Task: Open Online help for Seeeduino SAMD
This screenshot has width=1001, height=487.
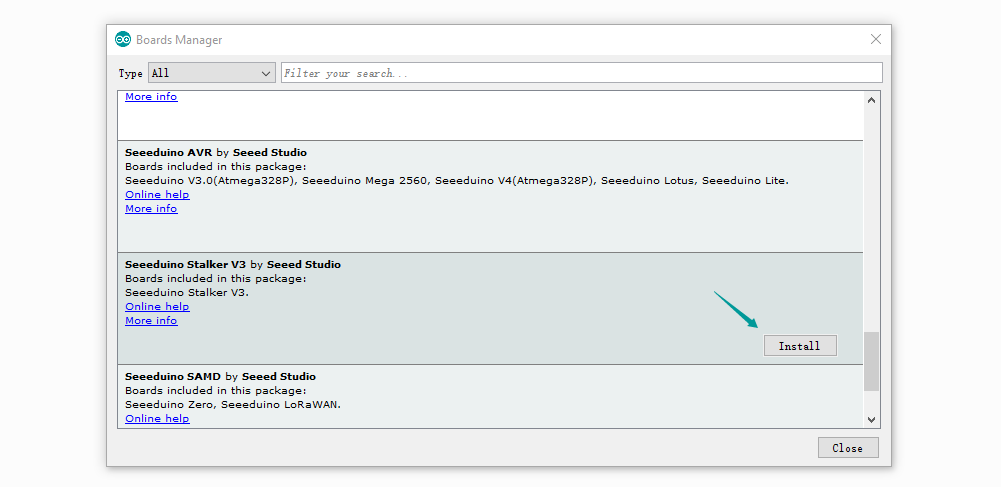Action: click(157, 419)
